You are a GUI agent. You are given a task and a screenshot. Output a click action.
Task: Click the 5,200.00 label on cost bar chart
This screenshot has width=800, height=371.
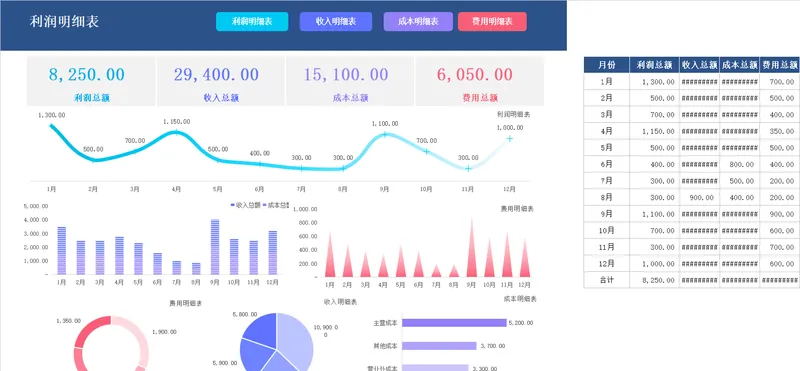coord(521,323)
